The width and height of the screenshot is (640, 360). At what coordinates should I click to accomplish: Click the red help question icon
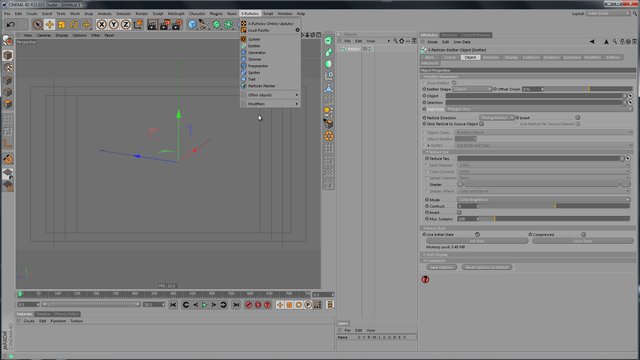[x=425, y=280]
